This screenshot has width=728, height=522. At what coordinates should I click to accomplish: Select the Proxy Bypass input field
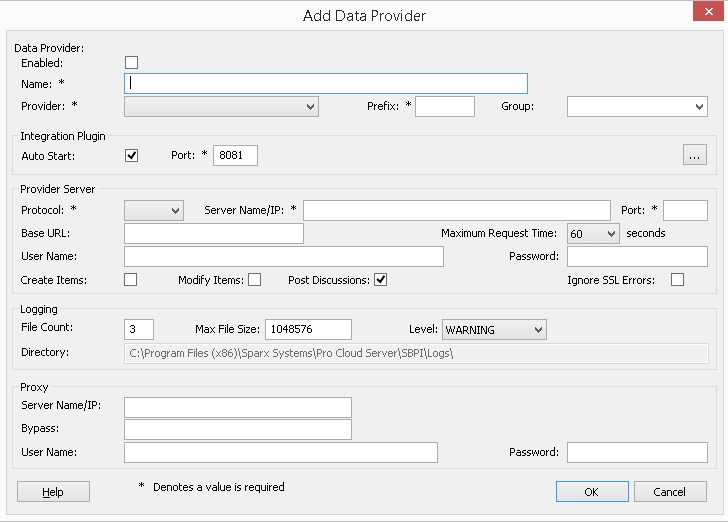[x=238, y=429]
